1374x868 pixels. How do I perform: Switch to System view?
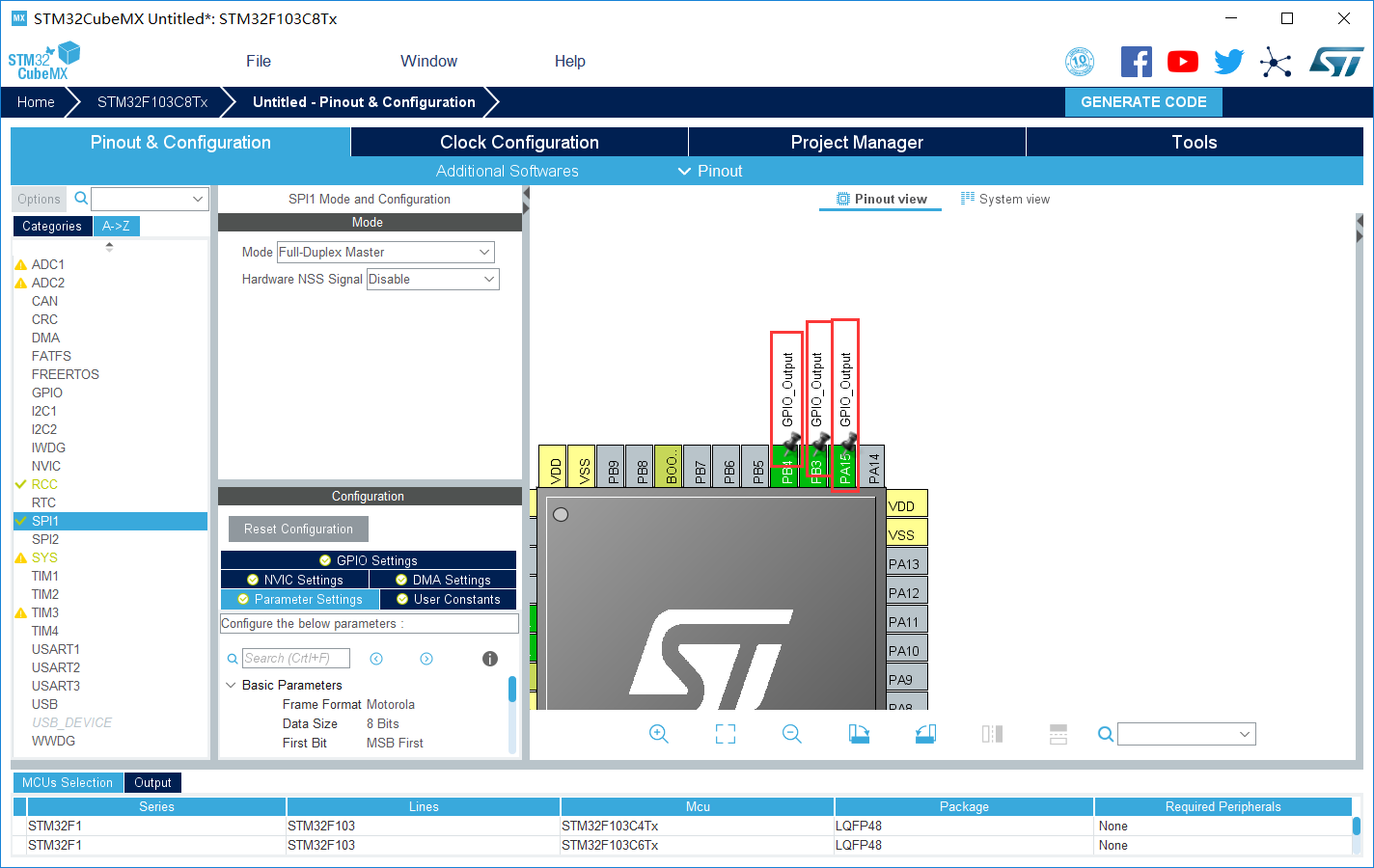click(x=1005, y=199)
